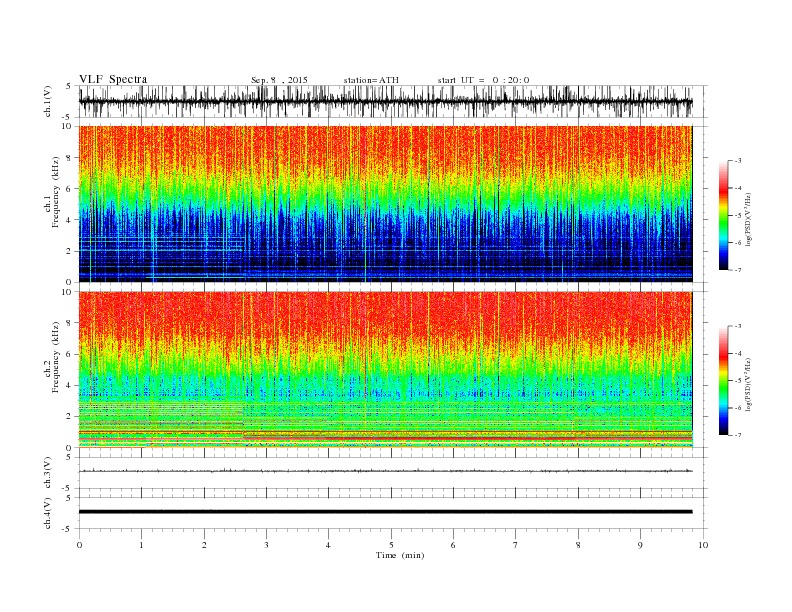Click the ch.1 voltage waveform trace
The height and width of the screenshot is (612, 792).
click(x=385, y=101)
